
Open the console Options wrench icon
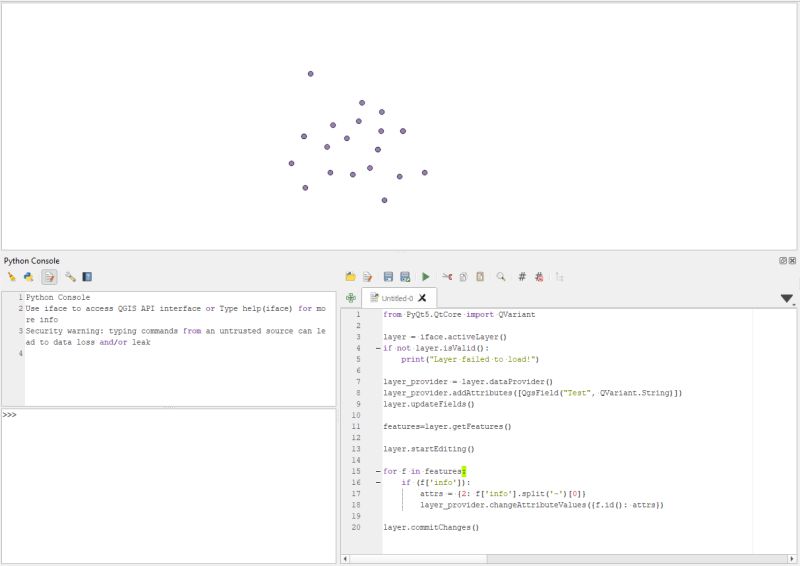pos(70,277)
